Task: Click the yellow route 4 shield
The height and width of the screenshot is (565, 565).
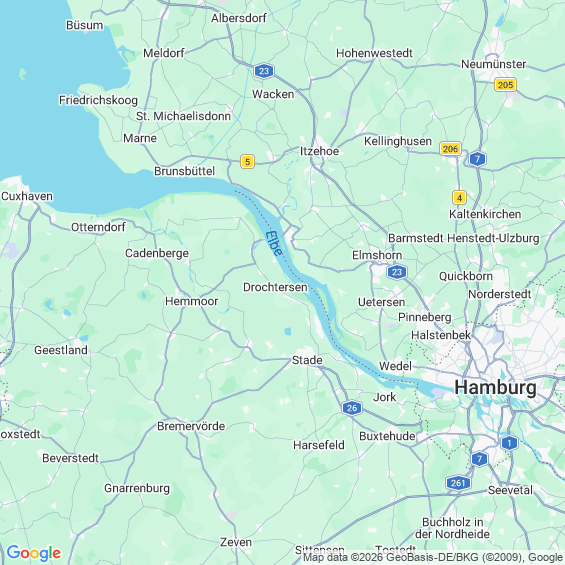Action: point(459,198)
